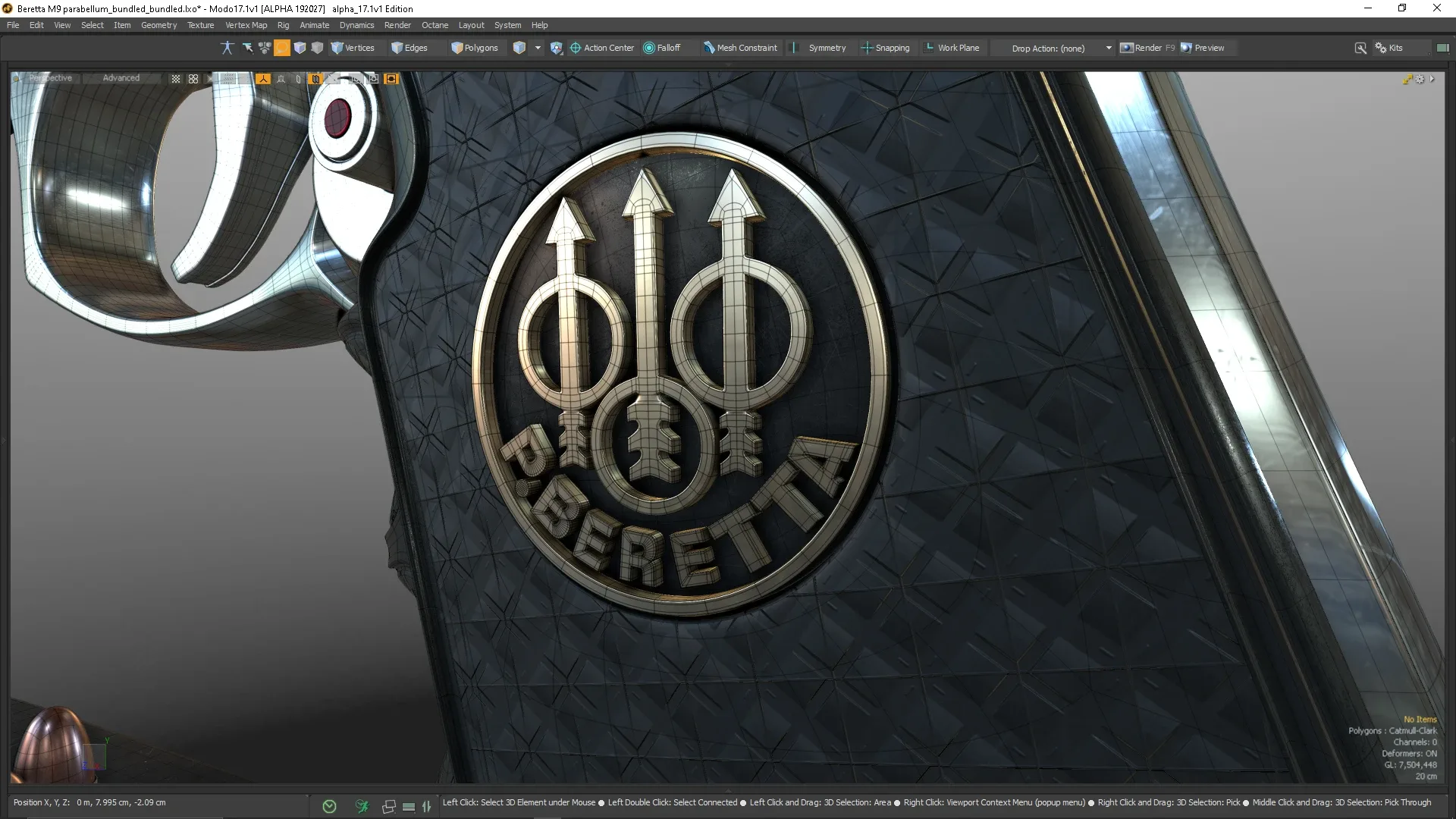This screenshot has height=819, width=1456.
Task: Click the green running-man clock icon
Action: pyautogui.click(x=362, y=806)
